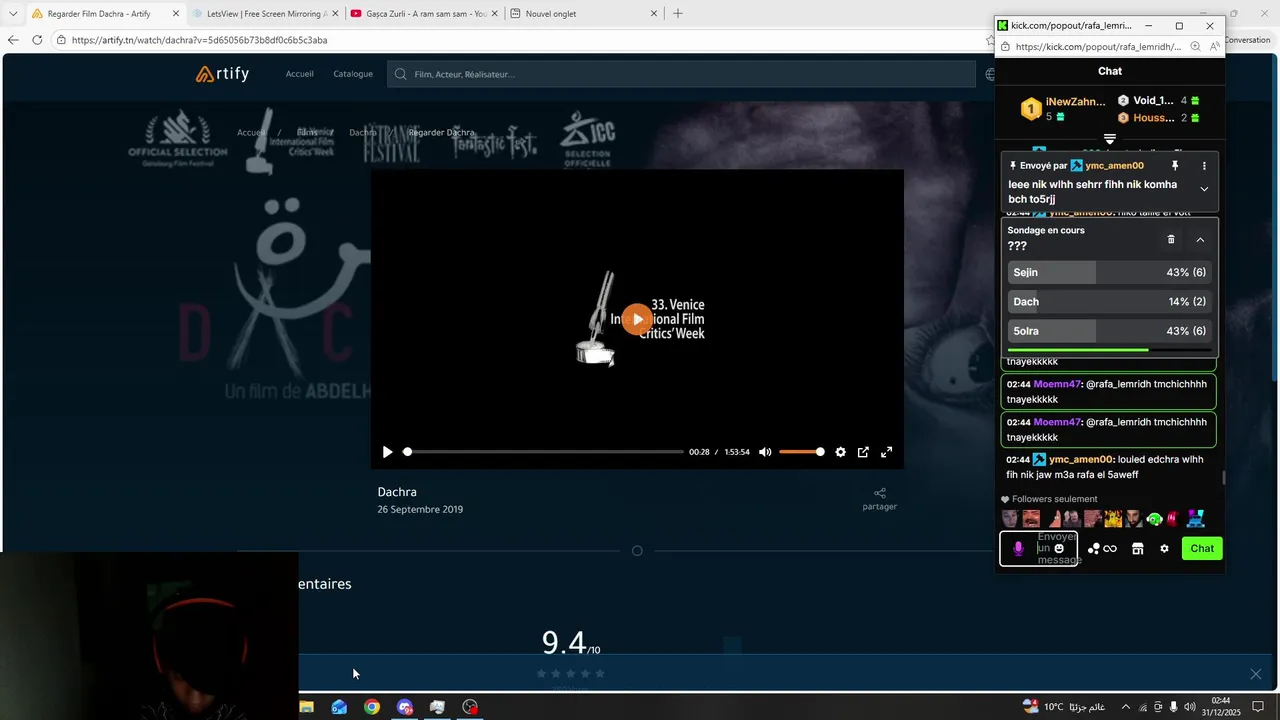Click the orange play button in video center

(637, 320)
